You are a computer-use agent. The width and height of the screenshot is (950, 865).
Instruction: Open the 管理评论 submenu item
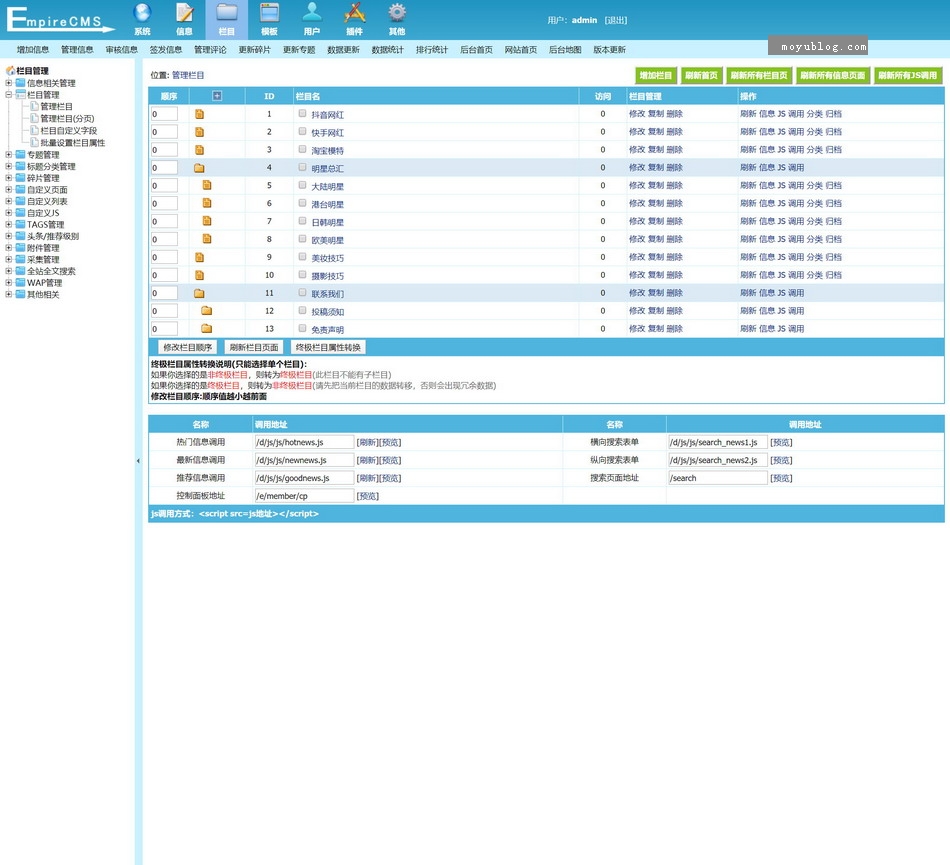point(210,50)
